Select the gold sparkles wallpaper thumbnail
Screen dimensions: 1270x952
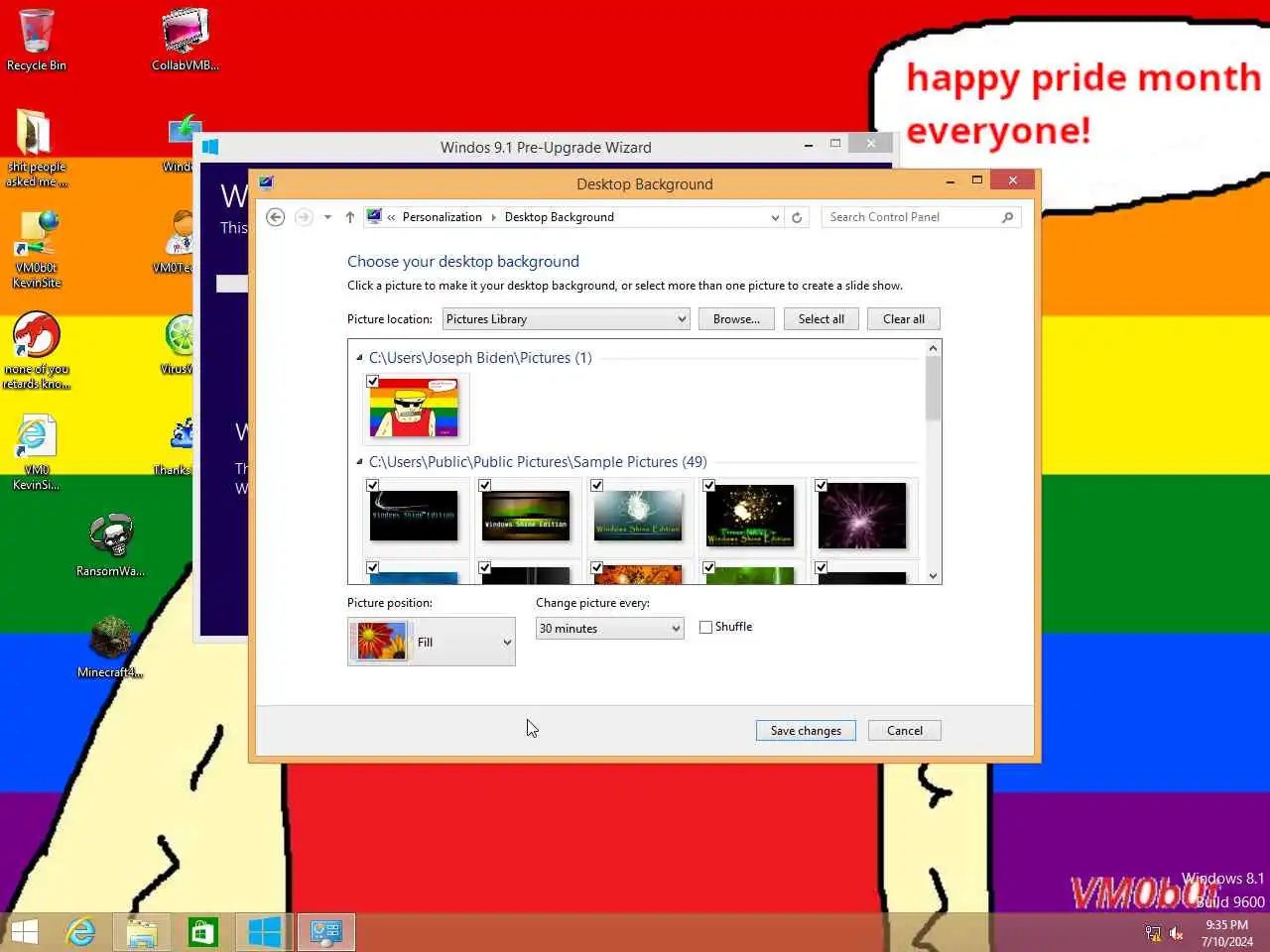pos(750,516)
